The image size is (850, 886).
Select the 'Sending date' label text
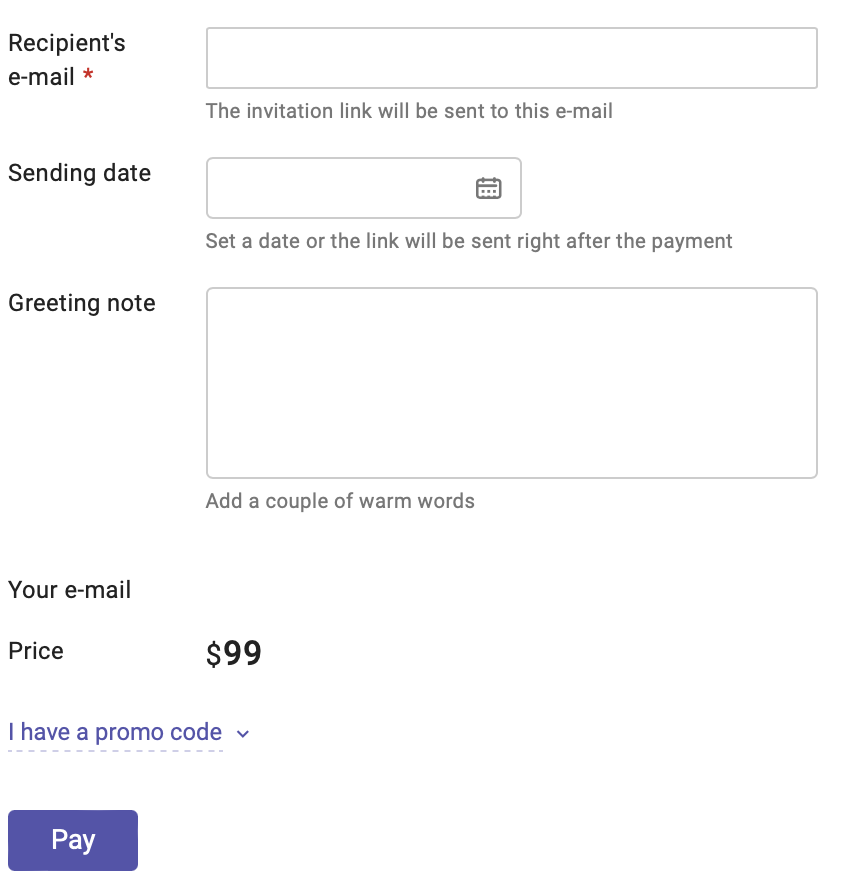pyautogui.click(x=79, y=173)
